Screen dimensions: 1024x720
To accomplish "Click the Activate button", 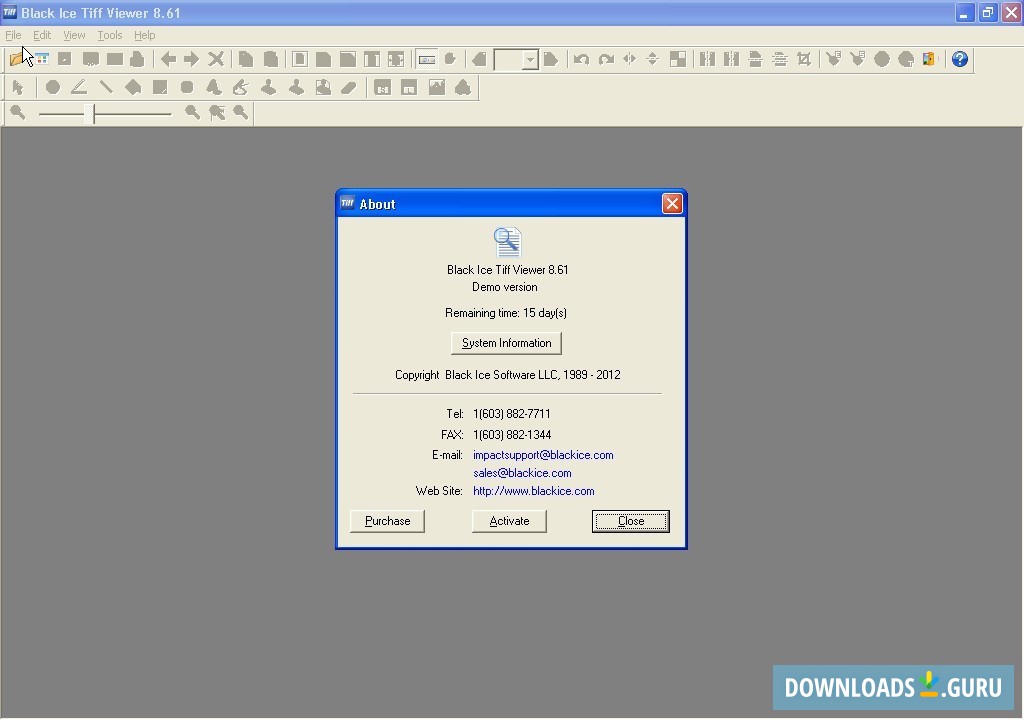I will tap(509, 521).
